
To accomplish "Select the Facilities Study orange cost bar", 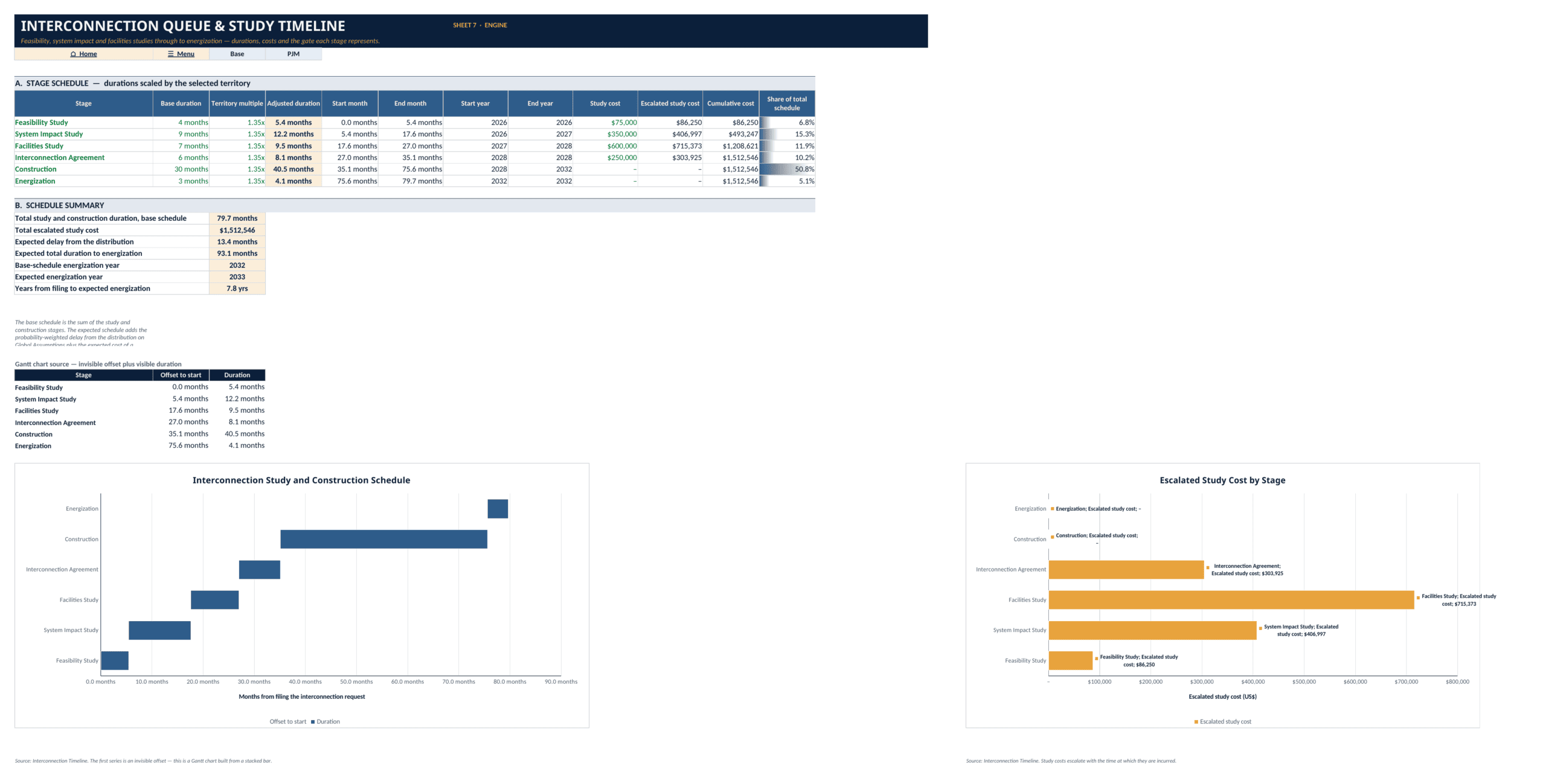I will pyautogui.click(x=1231, y=600).
